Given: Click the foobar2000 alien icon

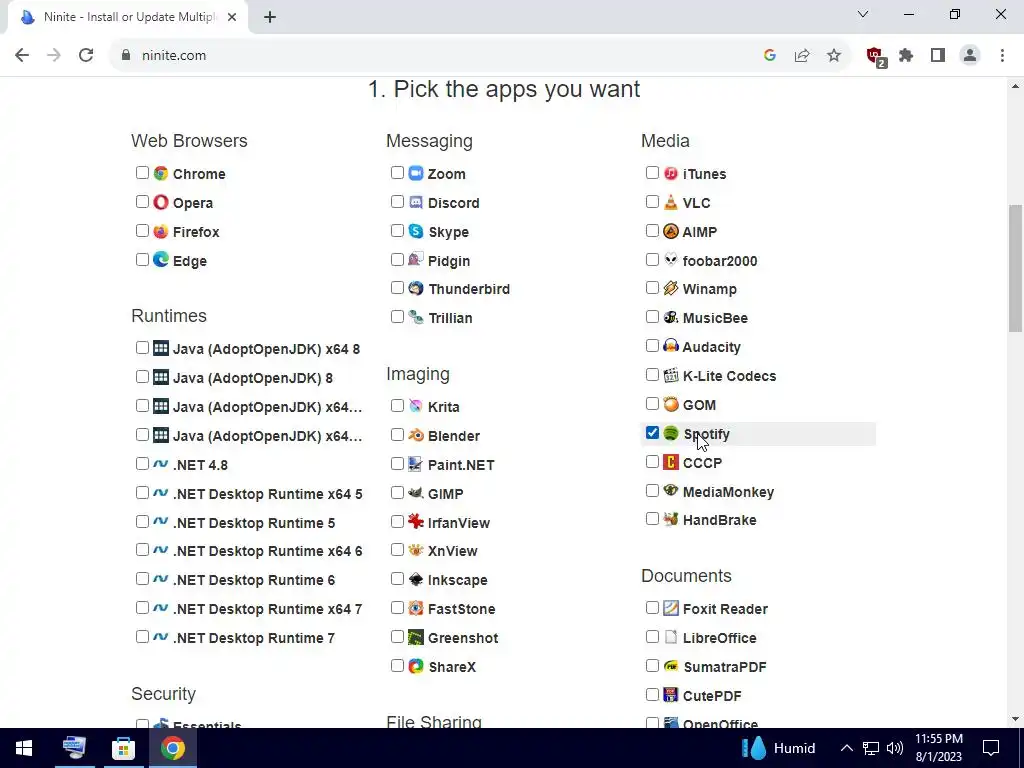Looking at the screenshot, I should click(671, 260).
